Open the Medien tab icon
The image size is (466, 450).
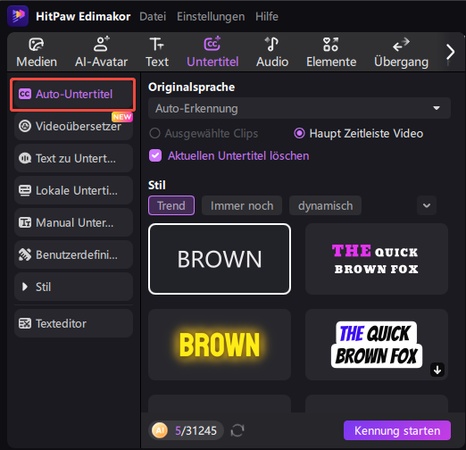pyautogui.click(x=36, y=44)
